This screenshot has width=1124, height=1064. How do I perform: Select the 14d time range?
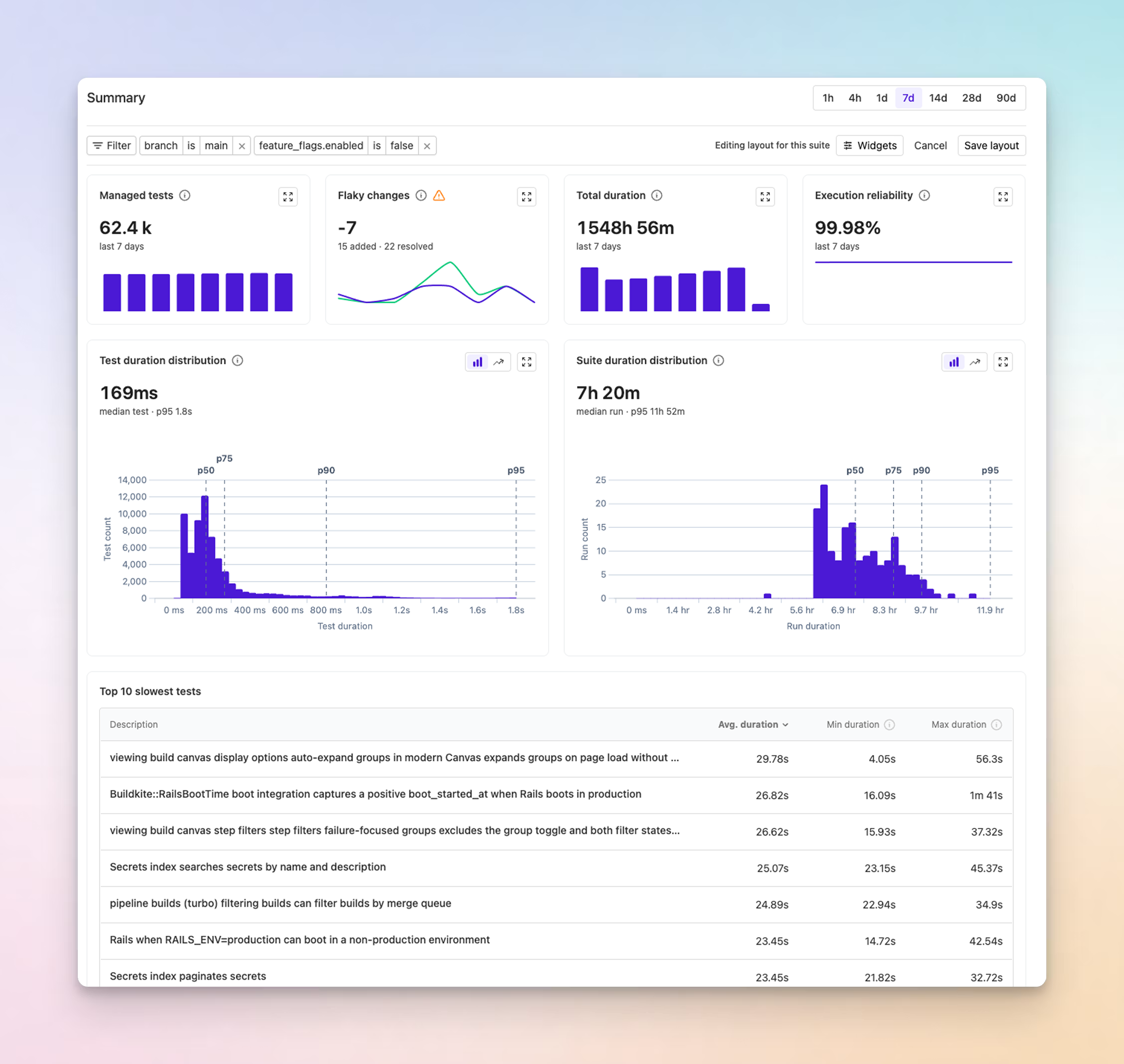tap(938, 98)
